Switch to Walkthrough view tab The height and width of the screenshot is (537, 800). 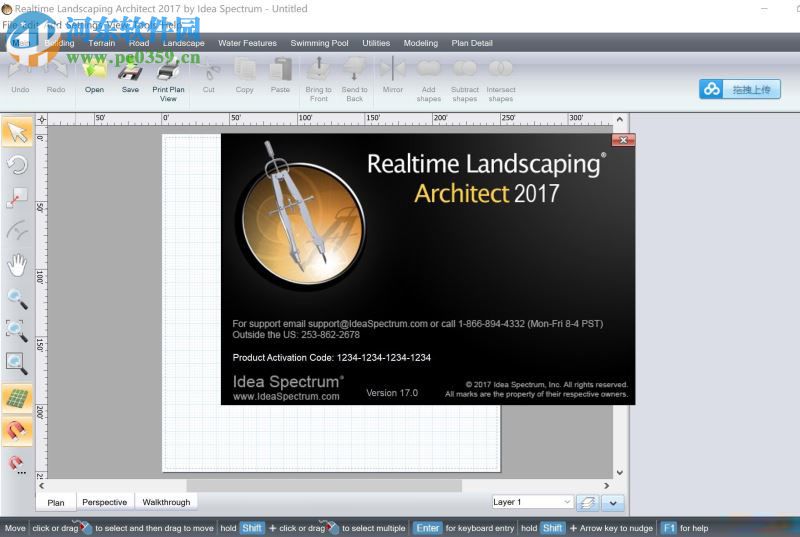pos(166,502)
